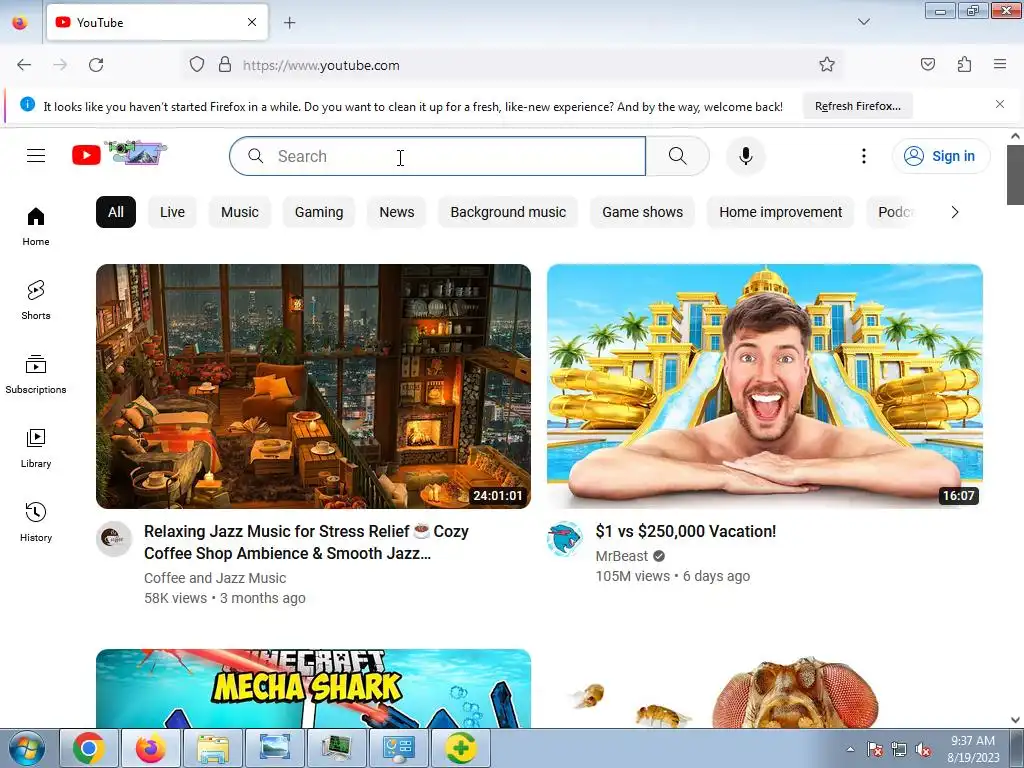This screenshot has width=1024, height=768.
Task: Show hidden system tray icons
Action: pos(850,750)
